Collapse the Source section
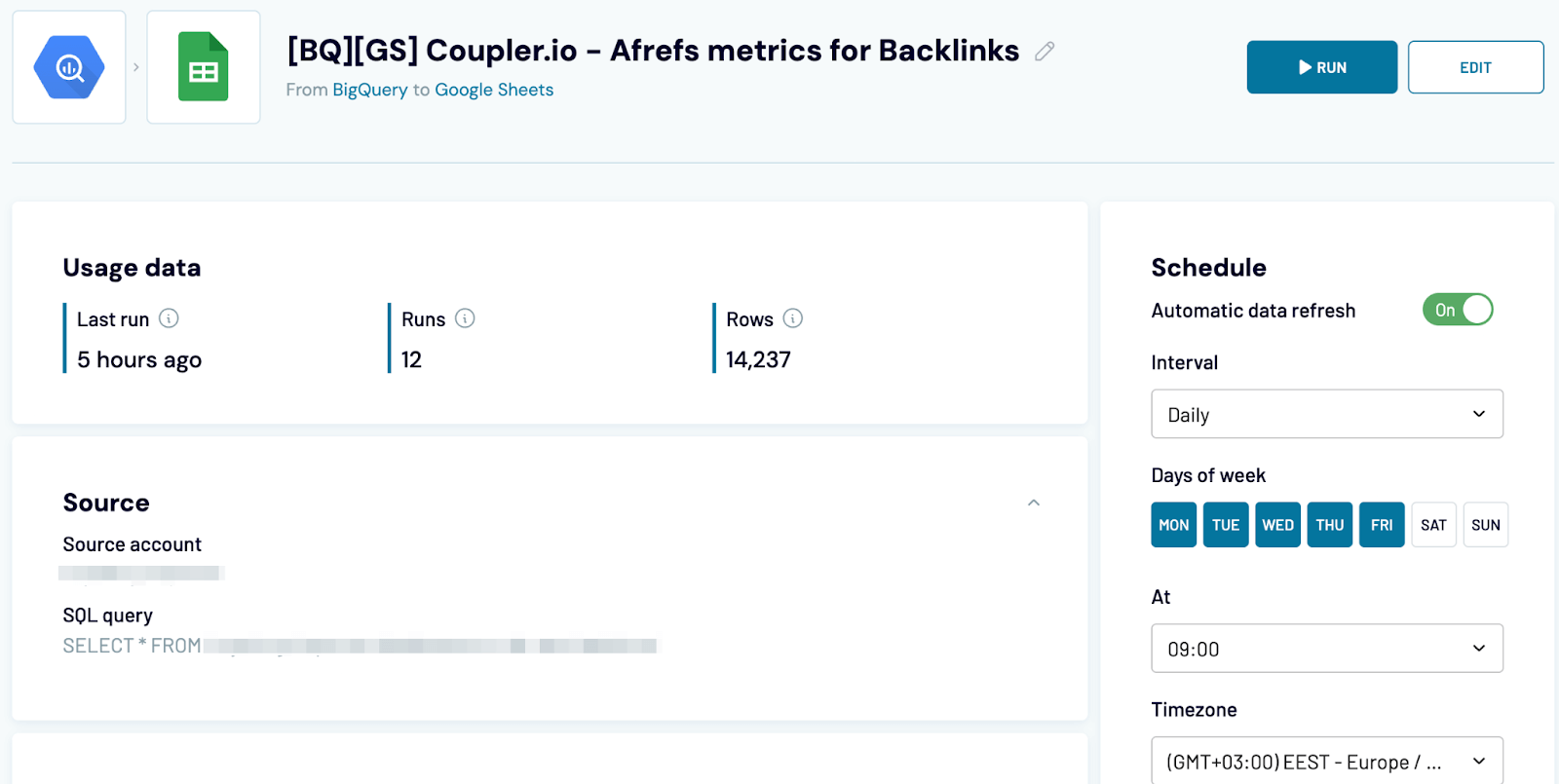Screen dimensions: 1559x784 pyautogui.click(x=1034, y=503)
